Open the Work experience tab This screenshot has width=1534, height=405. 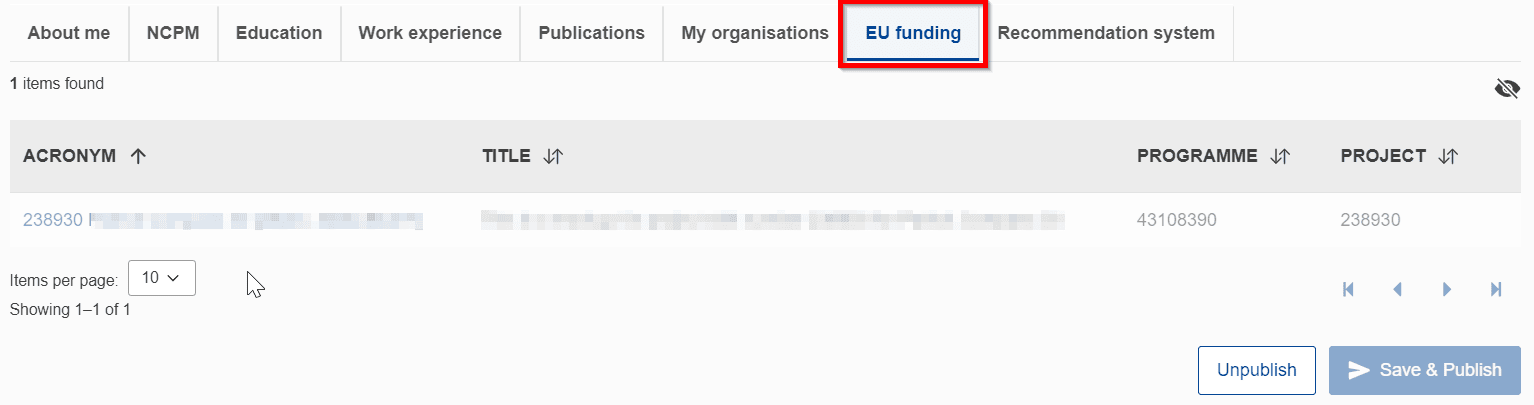[430, 33]
